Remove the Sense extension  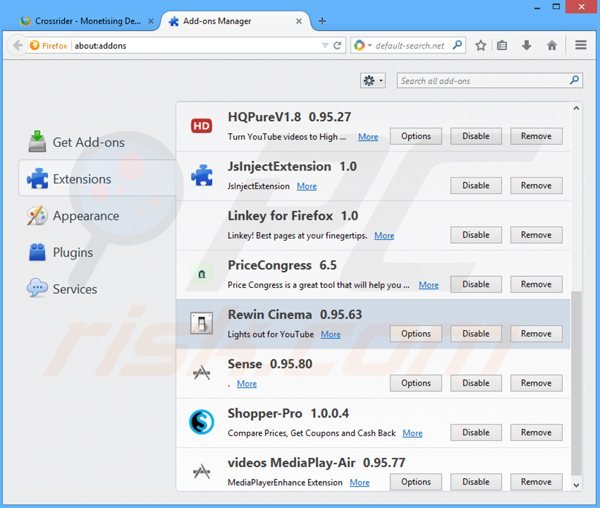536,383
